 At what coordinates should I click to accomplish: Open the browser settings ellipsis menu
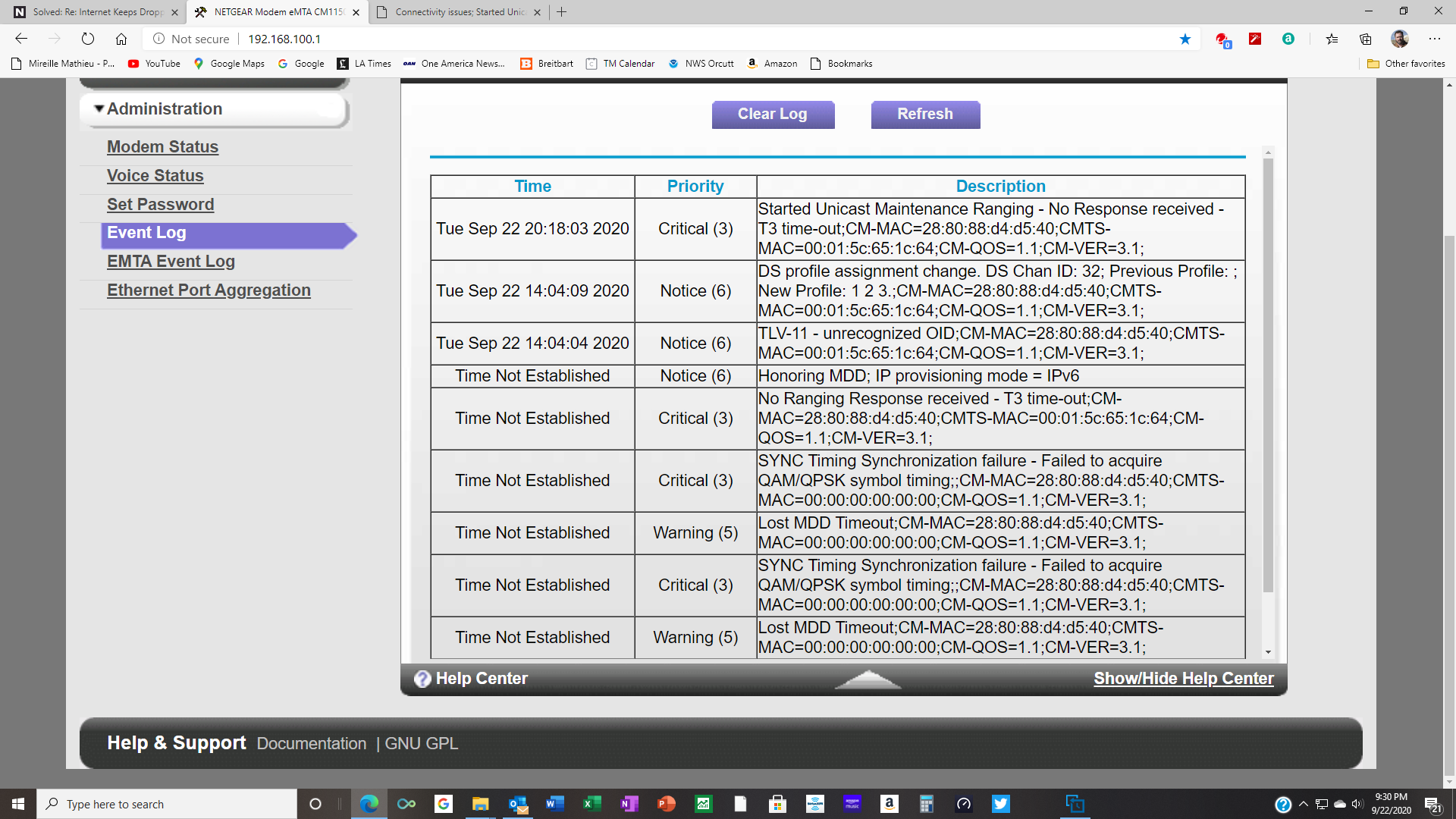click(1435, 39)
